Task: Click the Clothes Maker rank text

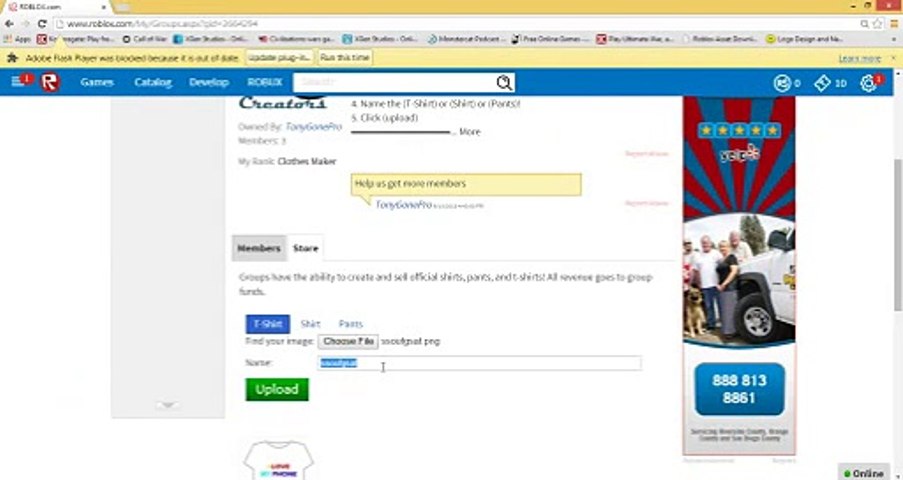Action: pyautogui.click(x=306, y=161)
